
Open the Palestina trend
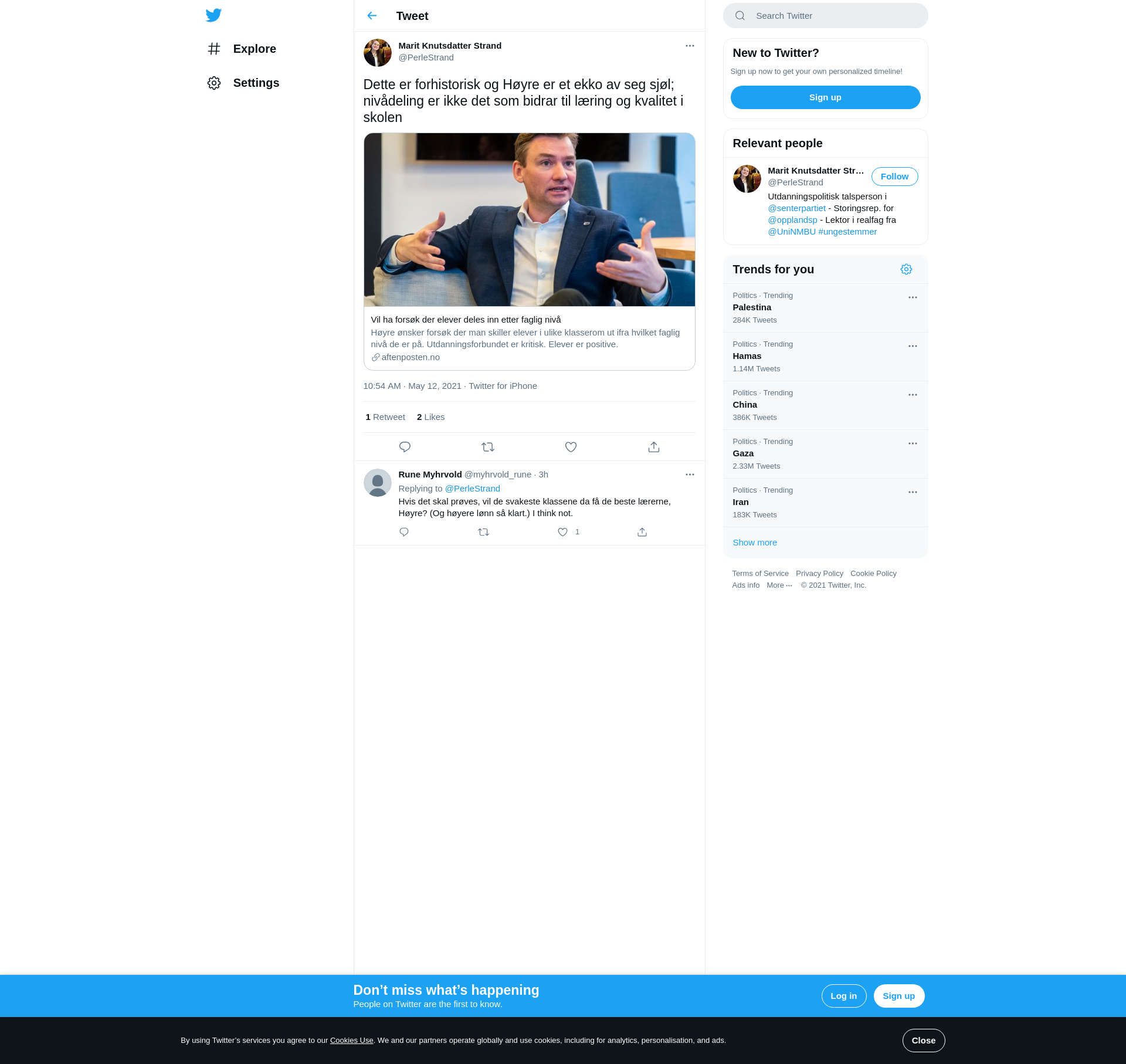pos(826,308)
